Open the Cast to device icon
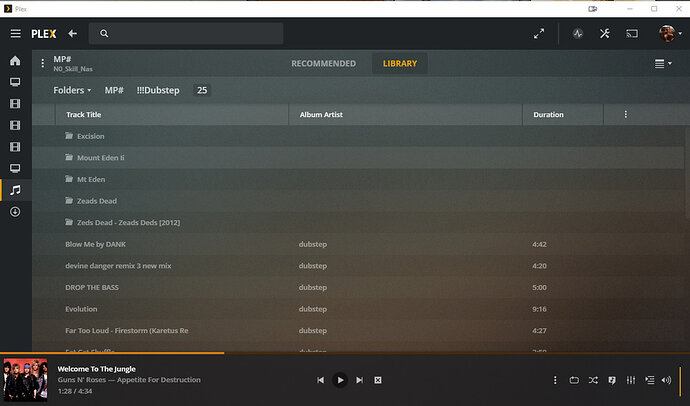Screen dimensions: 690x406 [x=632, y=33]
